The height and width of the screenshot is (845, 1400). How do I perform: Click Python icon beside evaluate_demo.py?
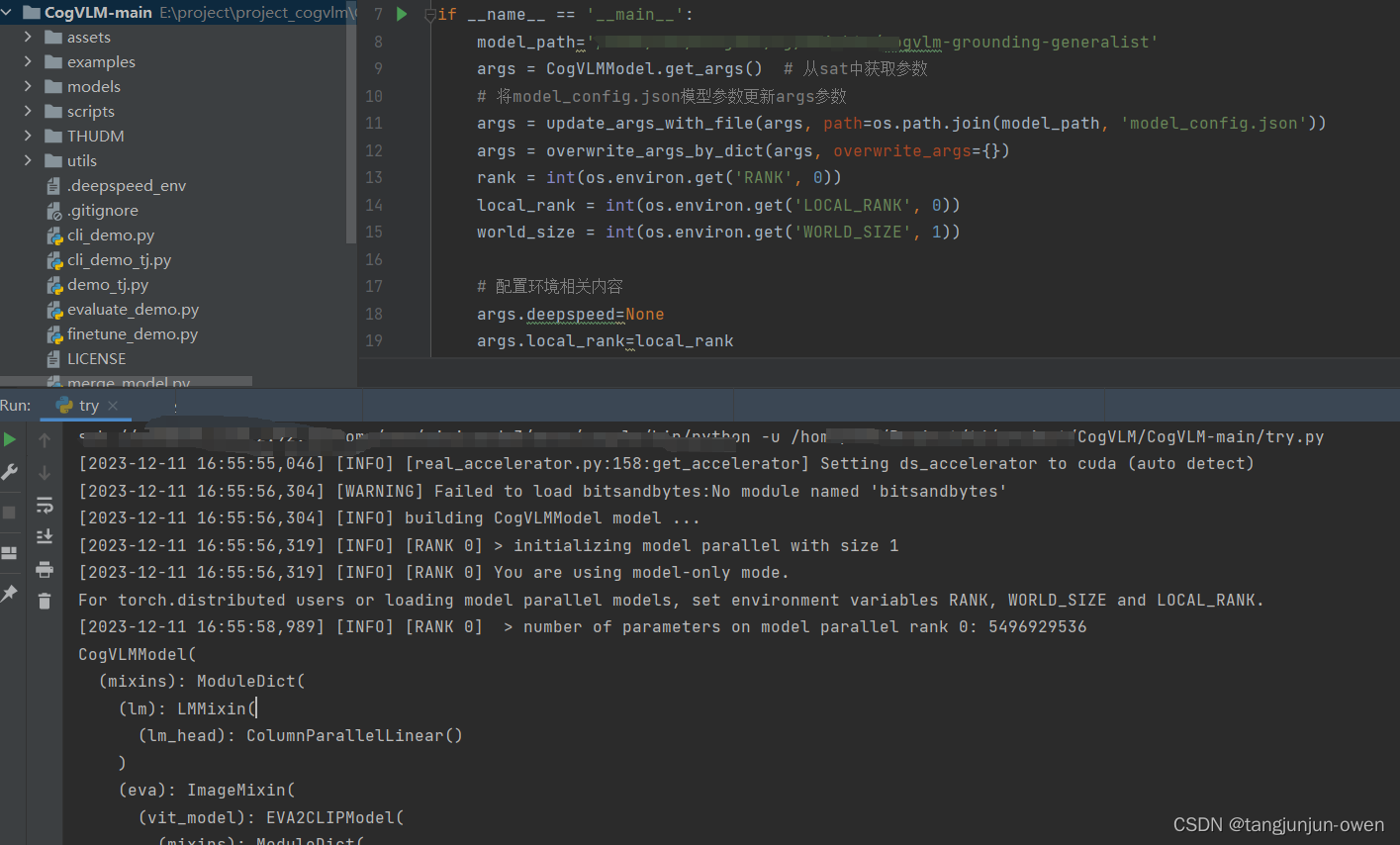click(x=54, y=310)
